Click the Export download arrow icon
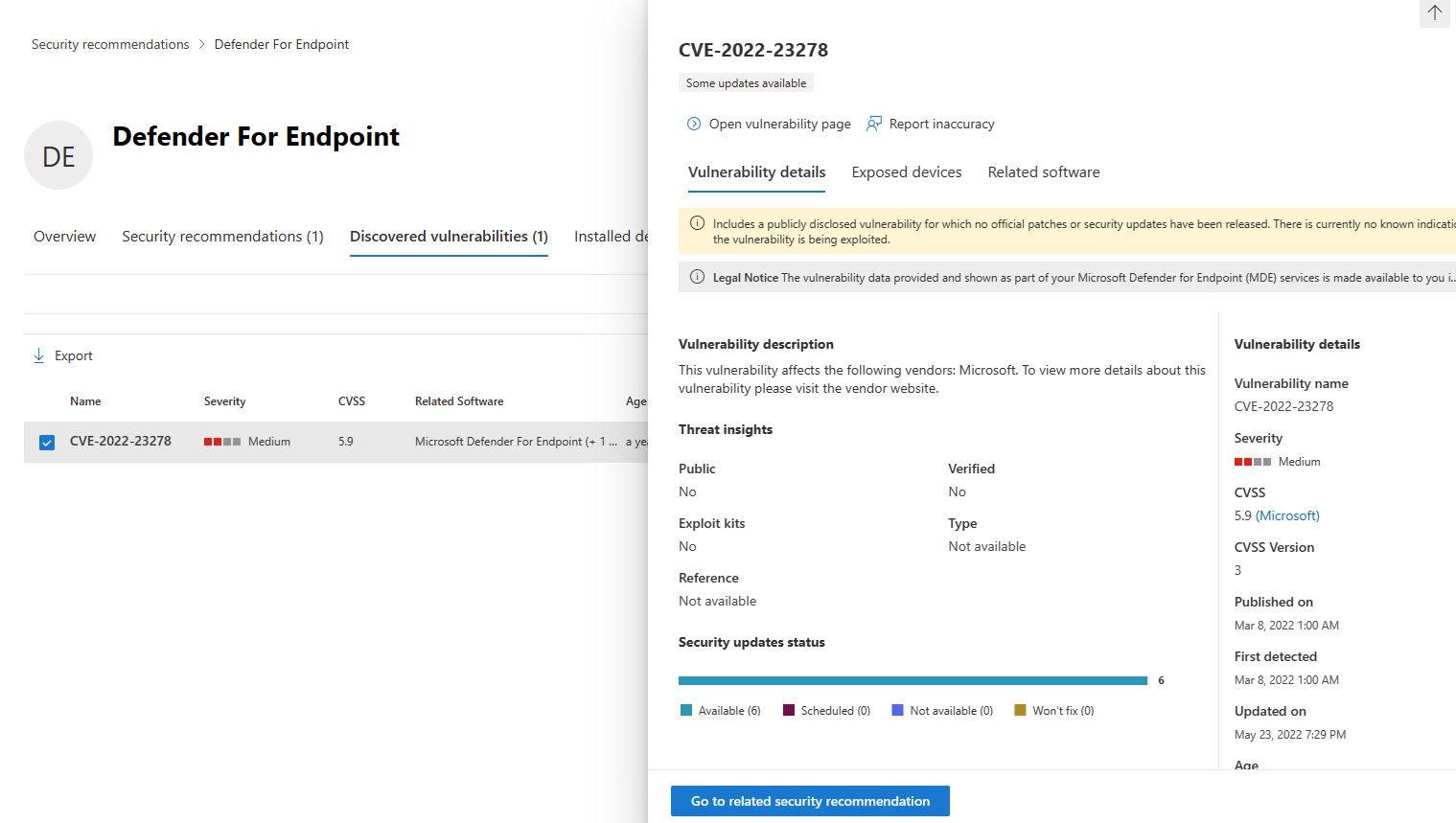 39,355
